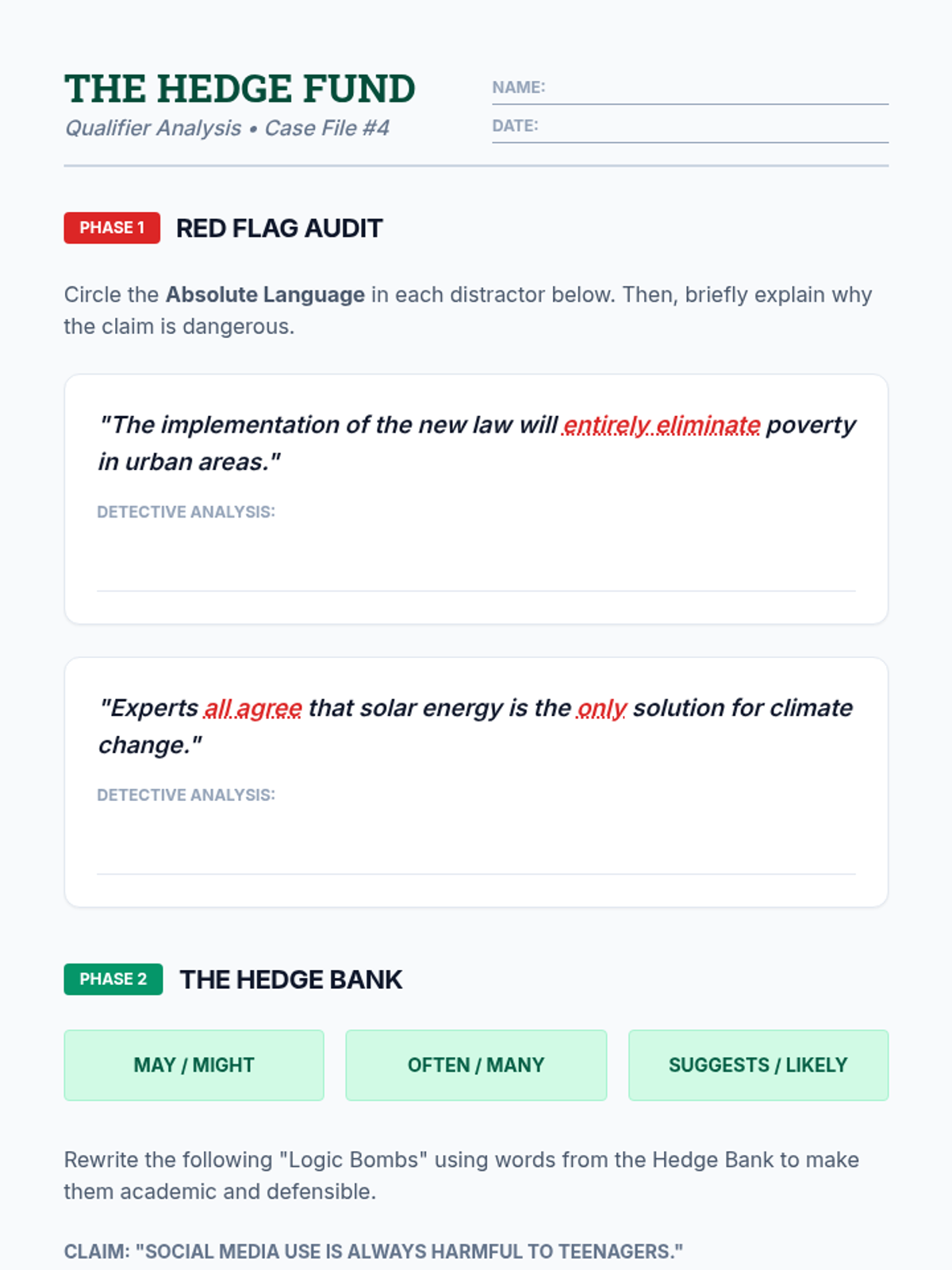Select the SUGGESTS / LIKELY hedge card
Image resolution: width=952 pixels, height=1270 pixels.
(758, 1065)
